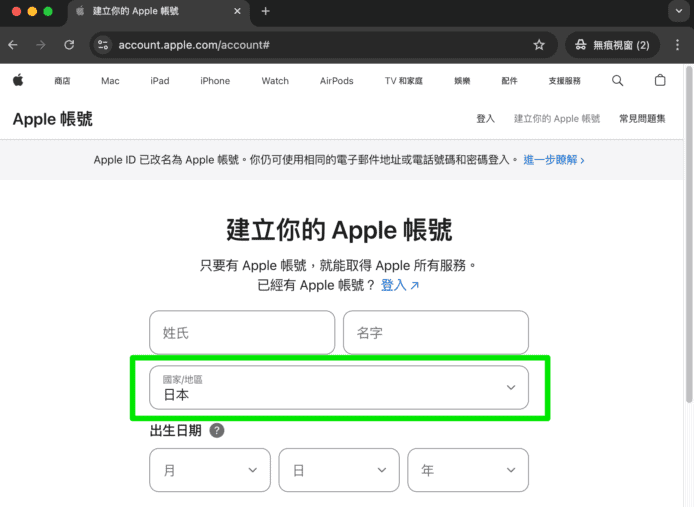Viewport: 694px width, 507px height.
Task: Click the incognito window indicator 無痕視窗 (2)
Action: point(613,45)
